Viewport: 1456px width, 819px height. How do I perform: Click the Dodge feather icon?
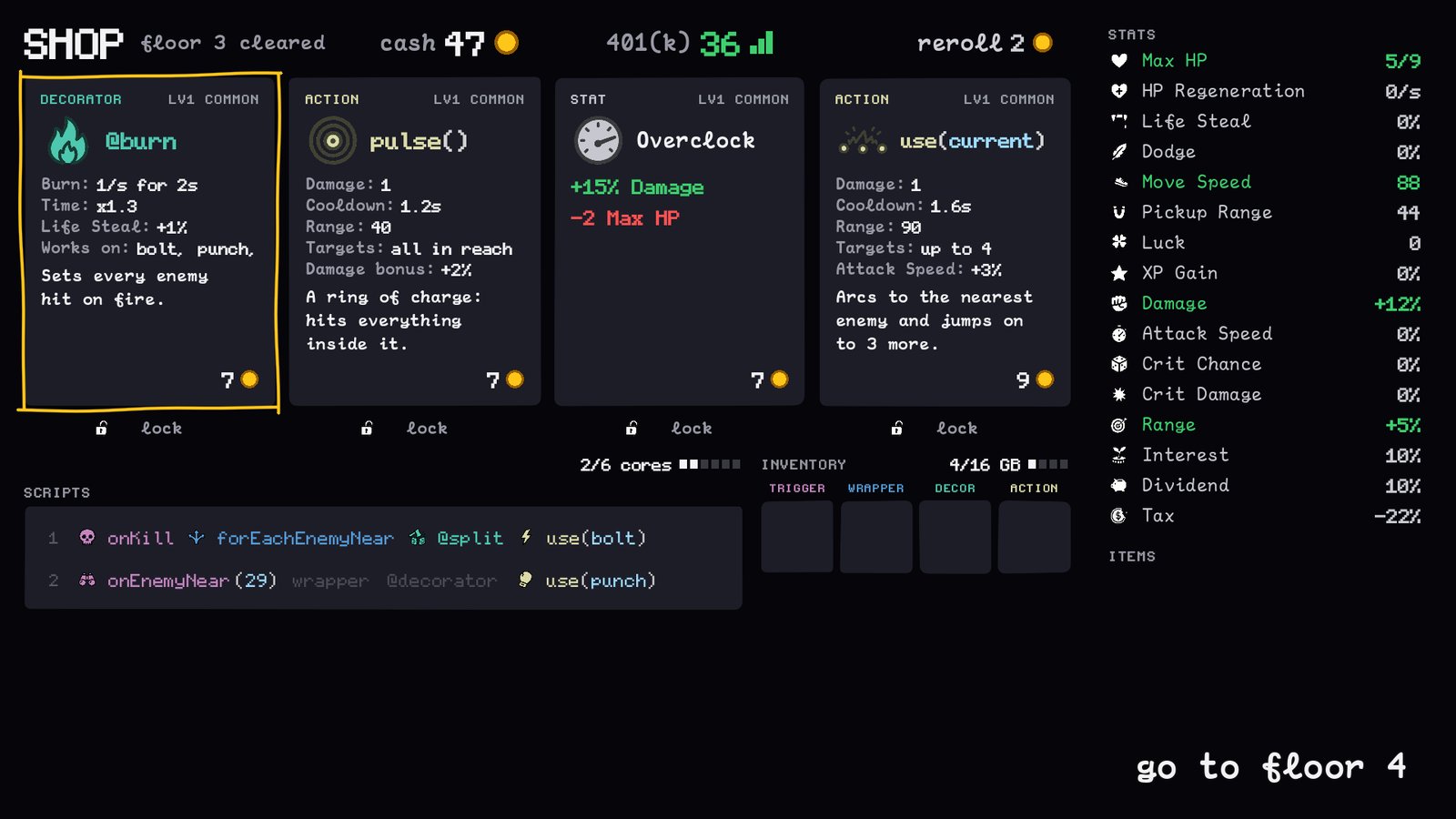pos(1119,152)
